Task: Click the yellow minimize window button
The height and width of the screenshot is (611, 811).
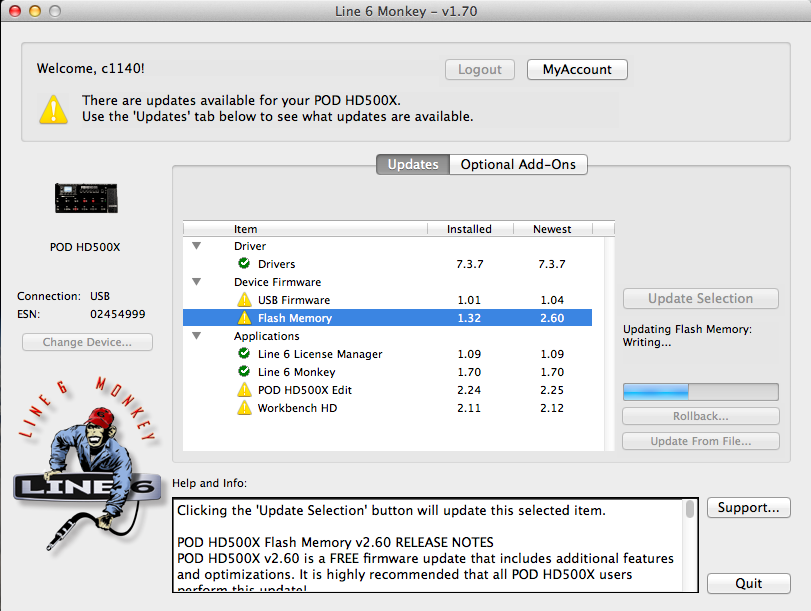Action: [x=35, y=11]
